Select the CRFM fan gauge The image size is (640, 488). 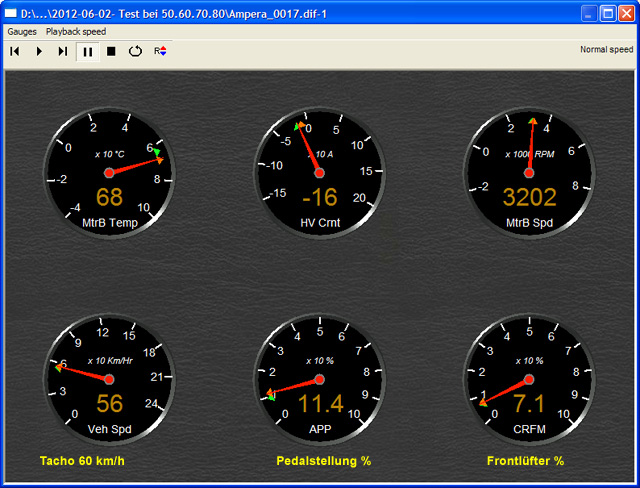529,380
